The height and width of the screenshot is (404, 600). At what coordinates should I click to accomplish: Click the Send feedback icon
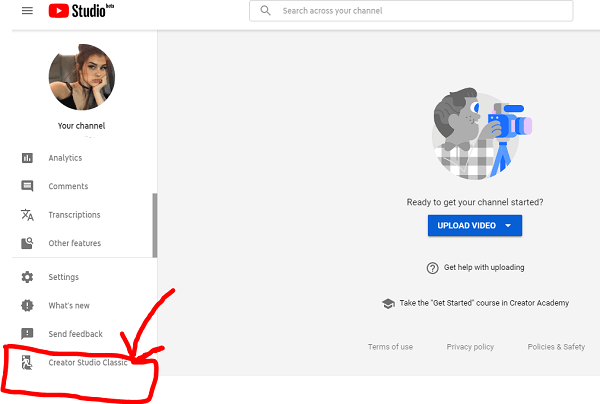[x=27, y=334]
